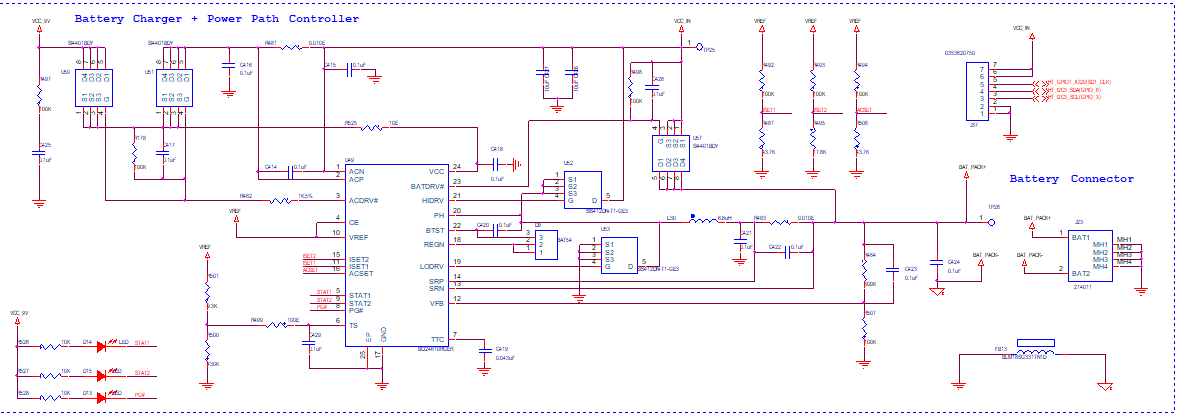Select the U49 BQ24610 charger IC block
Image resolution: width=1182 pixels, height=415 pixels.
click(398, 256)
